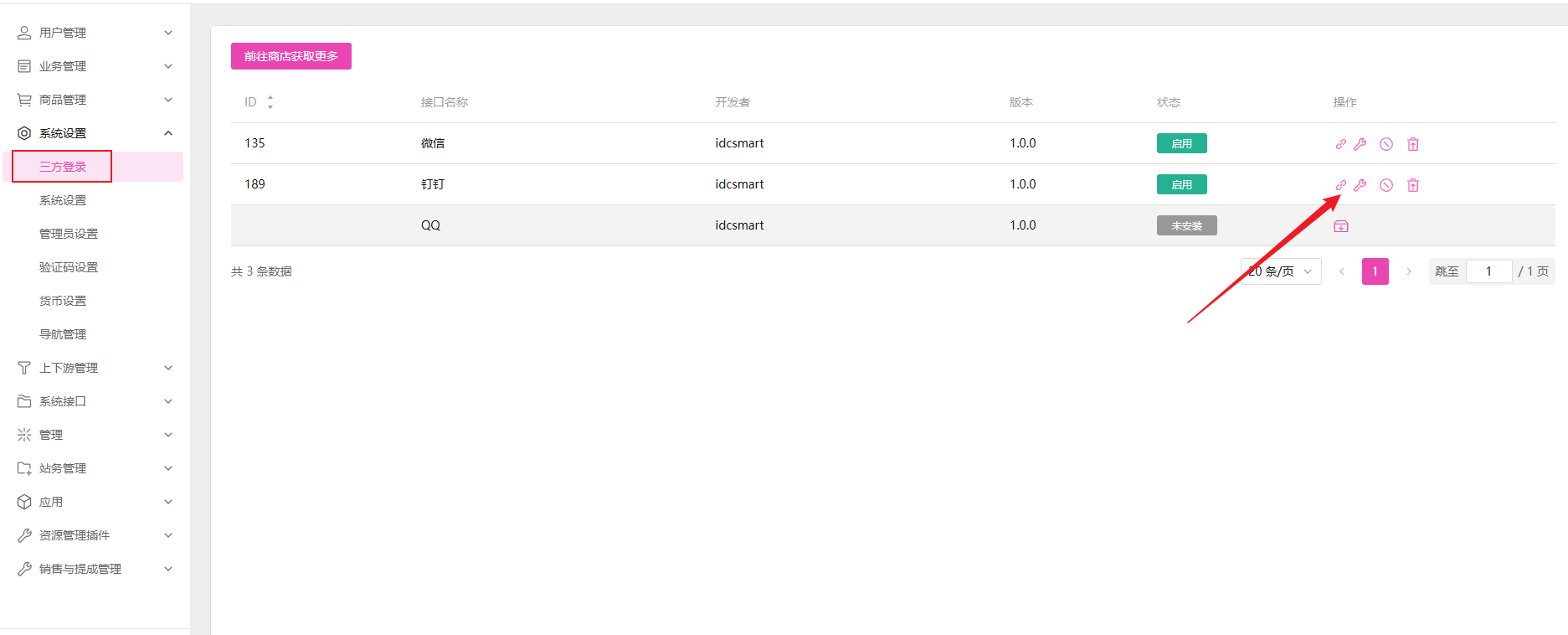Open the 20 条/页 page size dropdown
The width and height of the screenshot is (1568, 635).
tap(1280, 271)
